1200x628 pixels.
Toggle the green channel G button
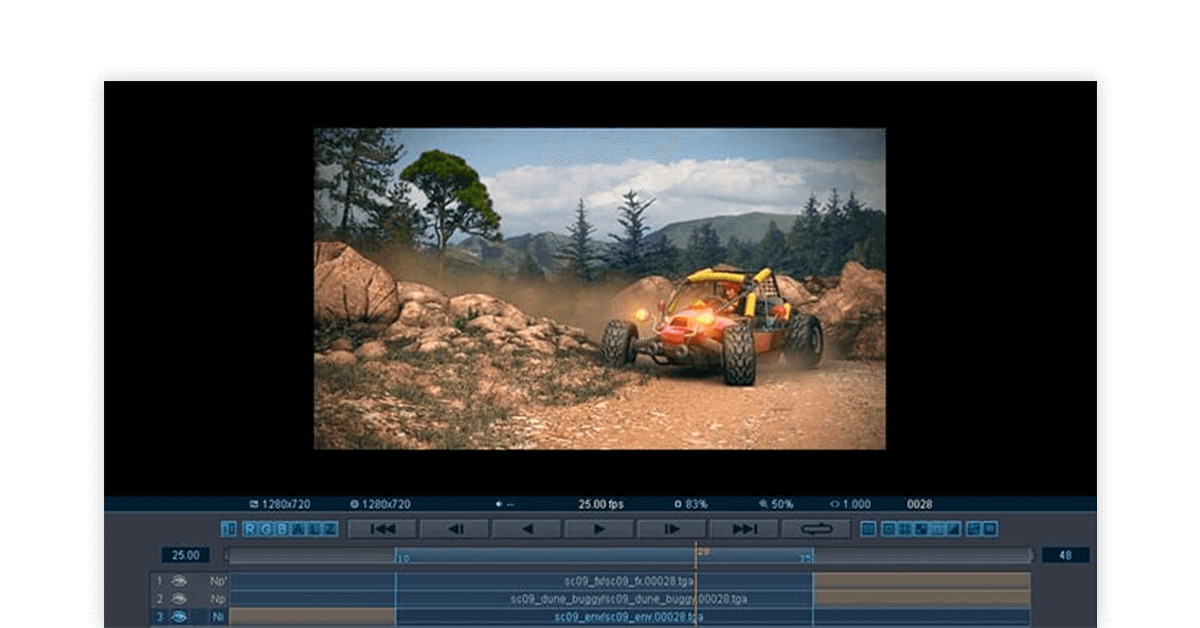(x=266, y=529)
